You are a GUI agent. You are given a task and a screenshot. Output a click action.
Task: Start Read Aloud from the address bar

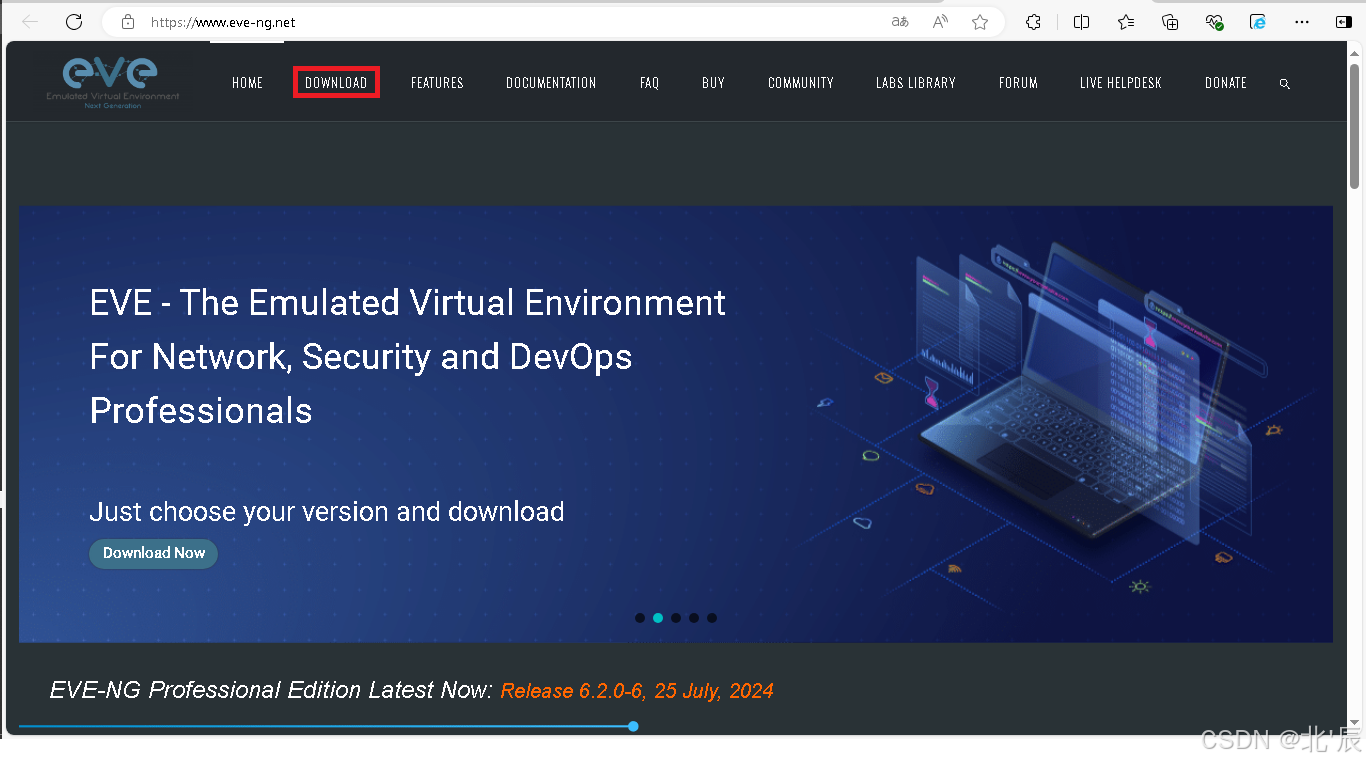tap(940, 21)
